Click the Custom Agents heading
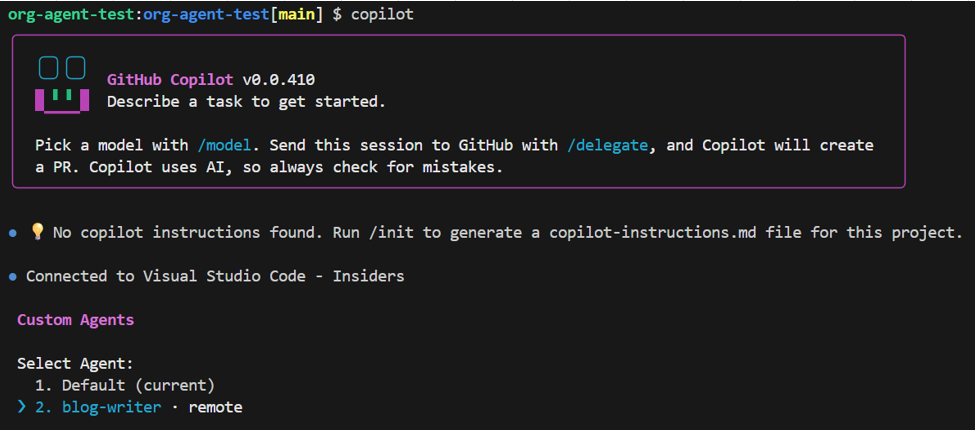Screen dimensions: 975x430 pos(75,320)
